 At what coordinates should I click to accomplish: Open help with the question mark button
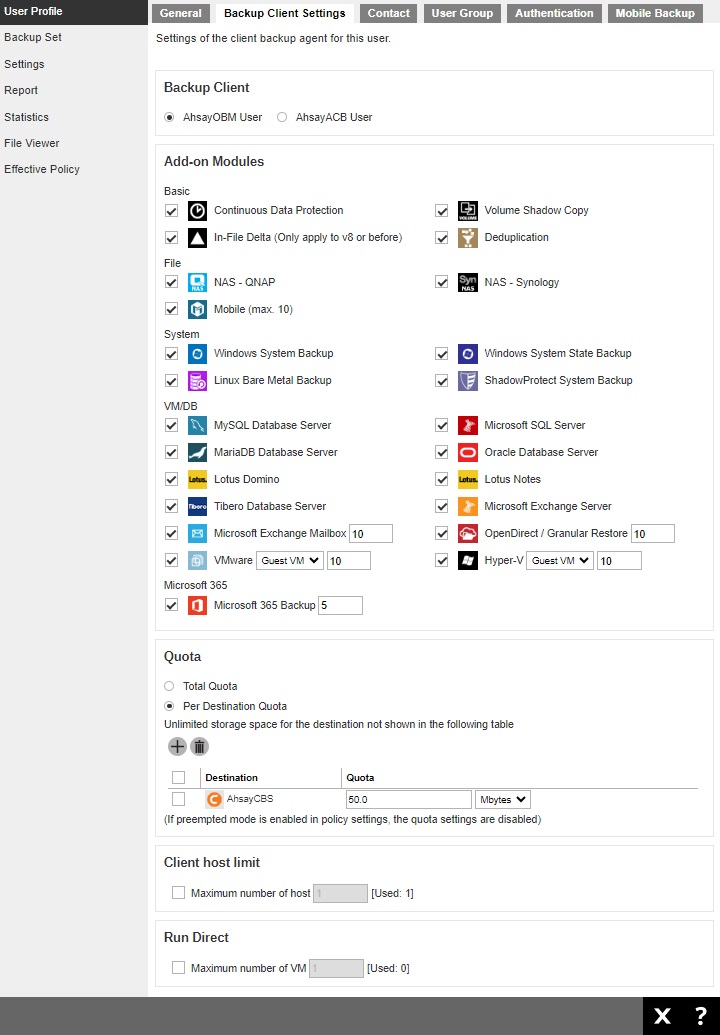(x=701, y=1016)
